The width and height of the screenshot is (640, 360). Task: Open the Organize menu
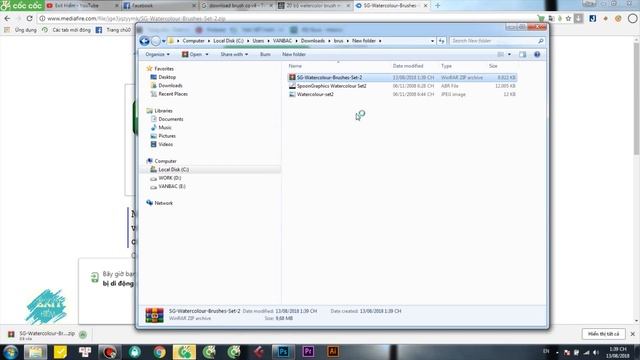click(157, 54)
